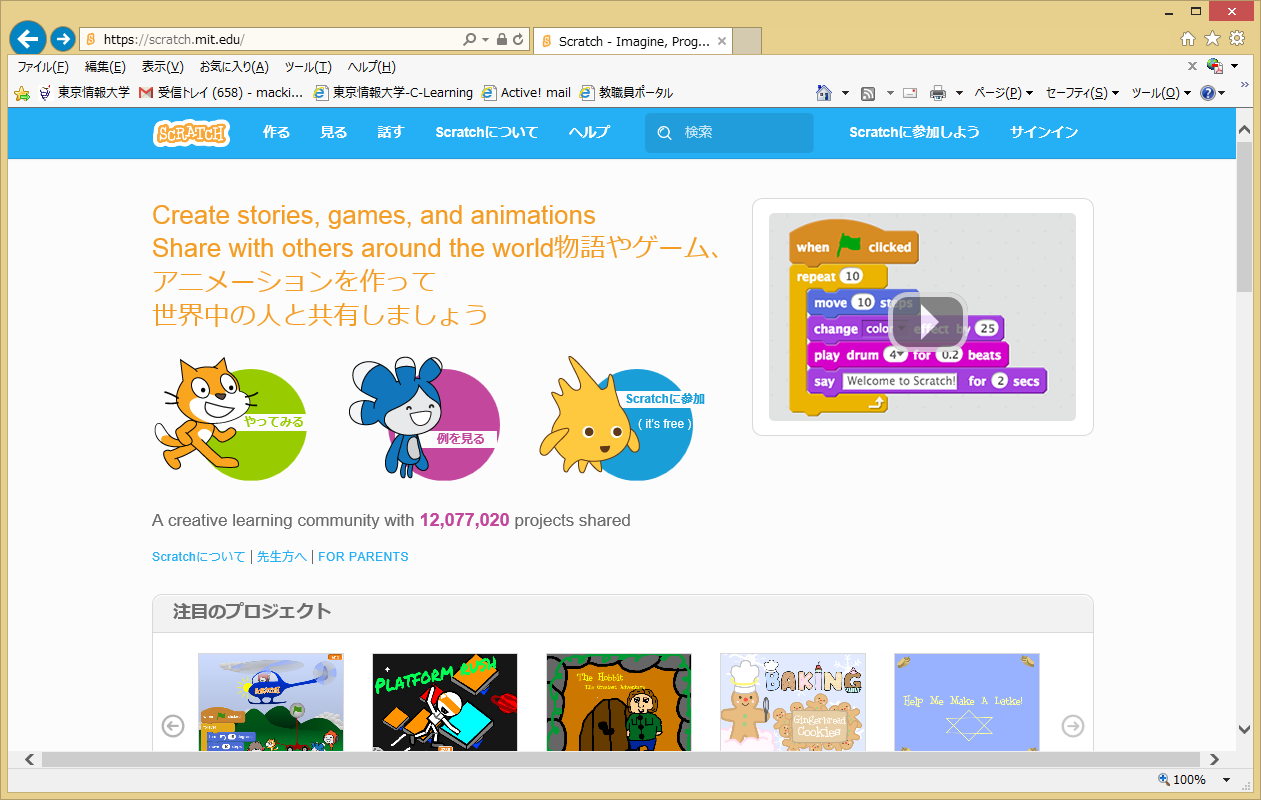Click the padlock security icon in address bar

pyautogui.click(x=502, y=40)
